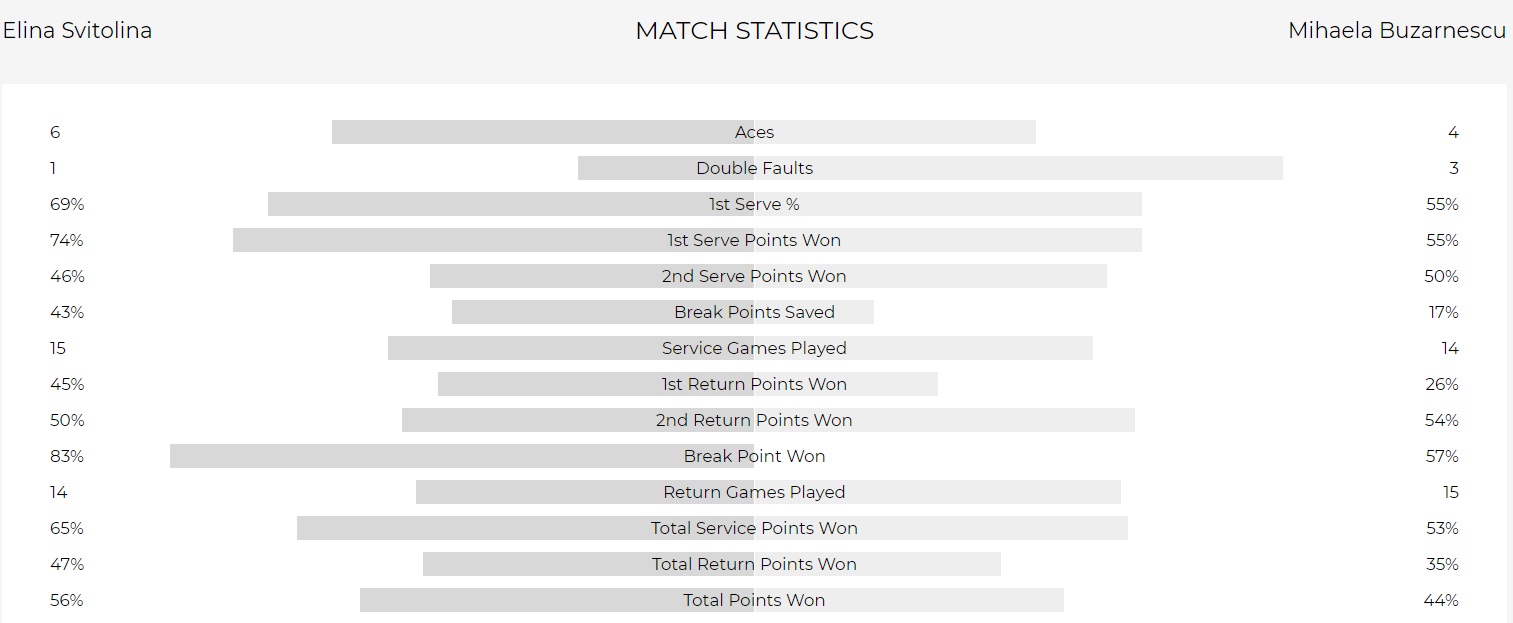The image size is (1513, 623).
Task: Select the Total Service Points Won label
Action: (754, 528)
